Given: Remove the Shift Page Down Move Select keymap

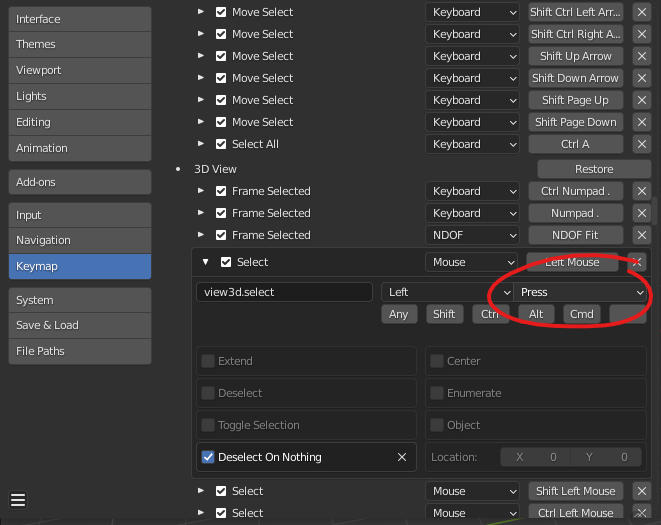Looking at the screenshot, I should tap(642, 122).
